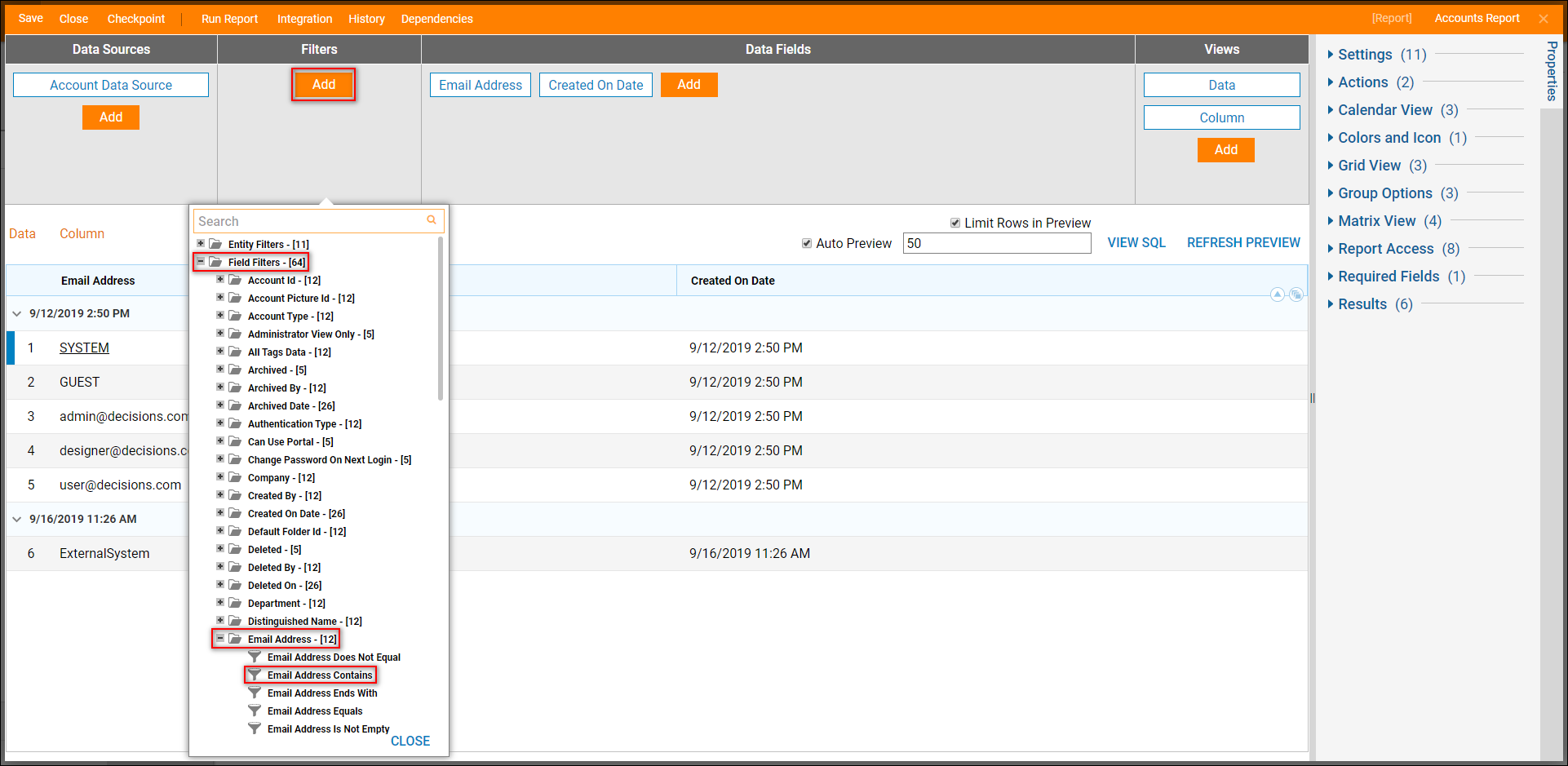
Task: Click Add button under Views
Action: click(x=1225, y=150)
